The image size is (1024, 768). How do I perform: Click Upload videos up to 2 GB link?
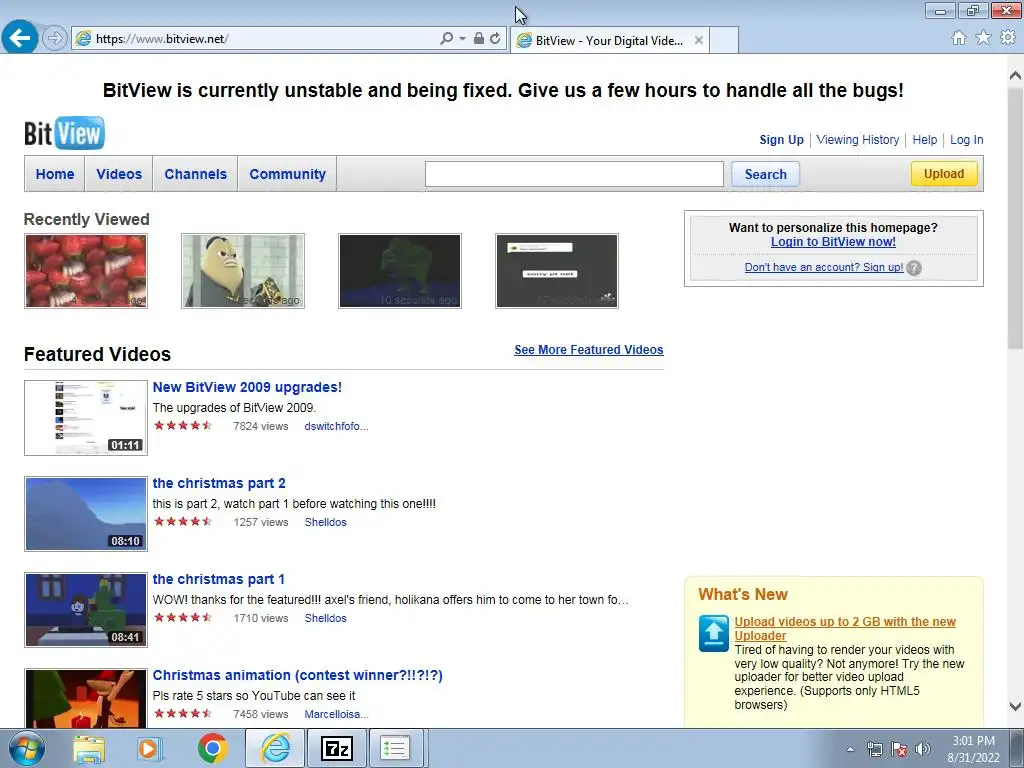coord(845,629)
